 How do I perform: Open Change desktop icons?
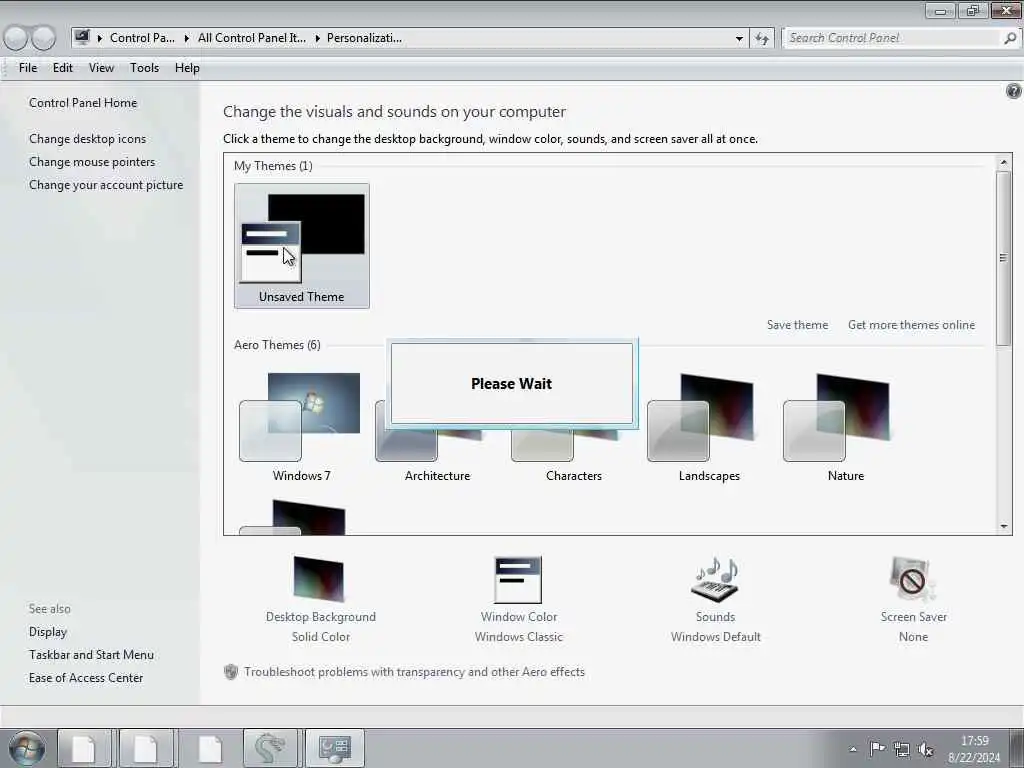(88, 138)
